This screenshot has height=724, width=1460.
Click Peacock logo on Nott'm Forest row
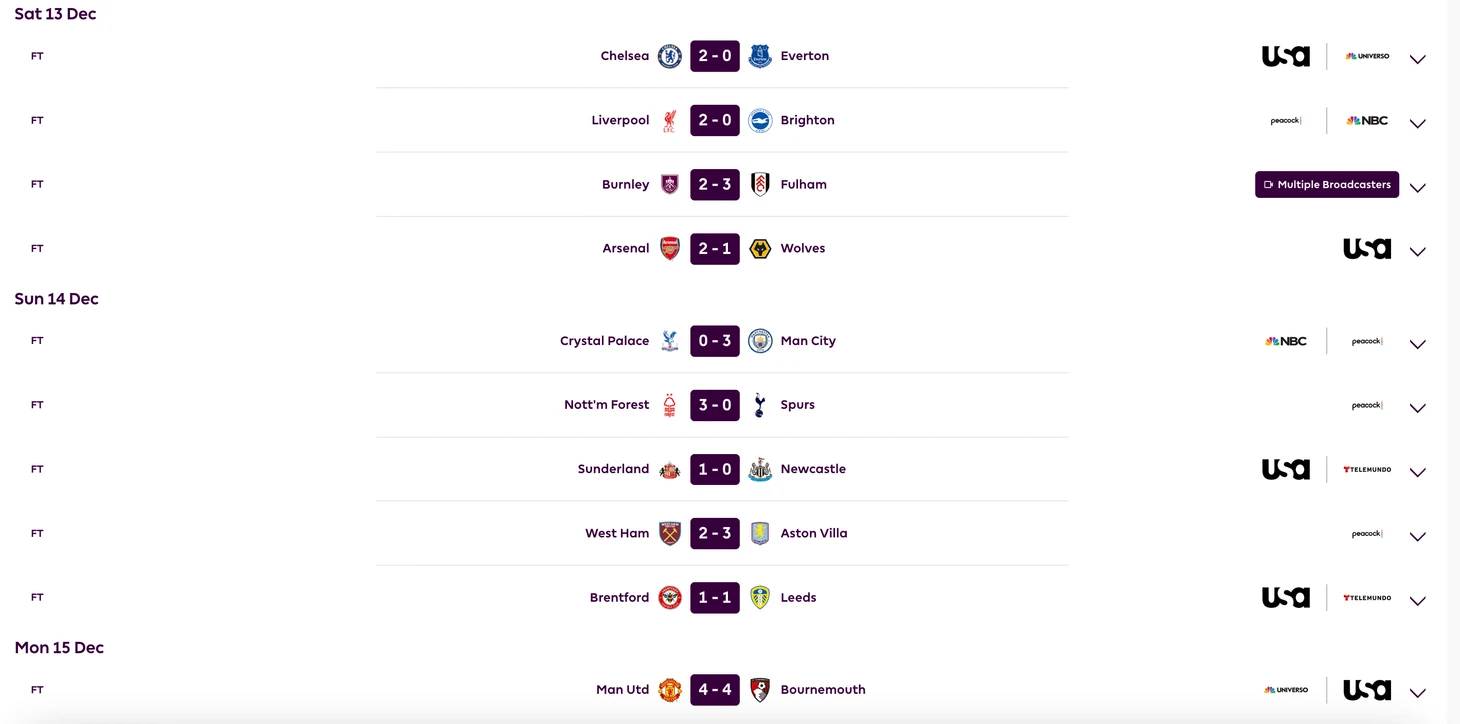coord(1366,405)
